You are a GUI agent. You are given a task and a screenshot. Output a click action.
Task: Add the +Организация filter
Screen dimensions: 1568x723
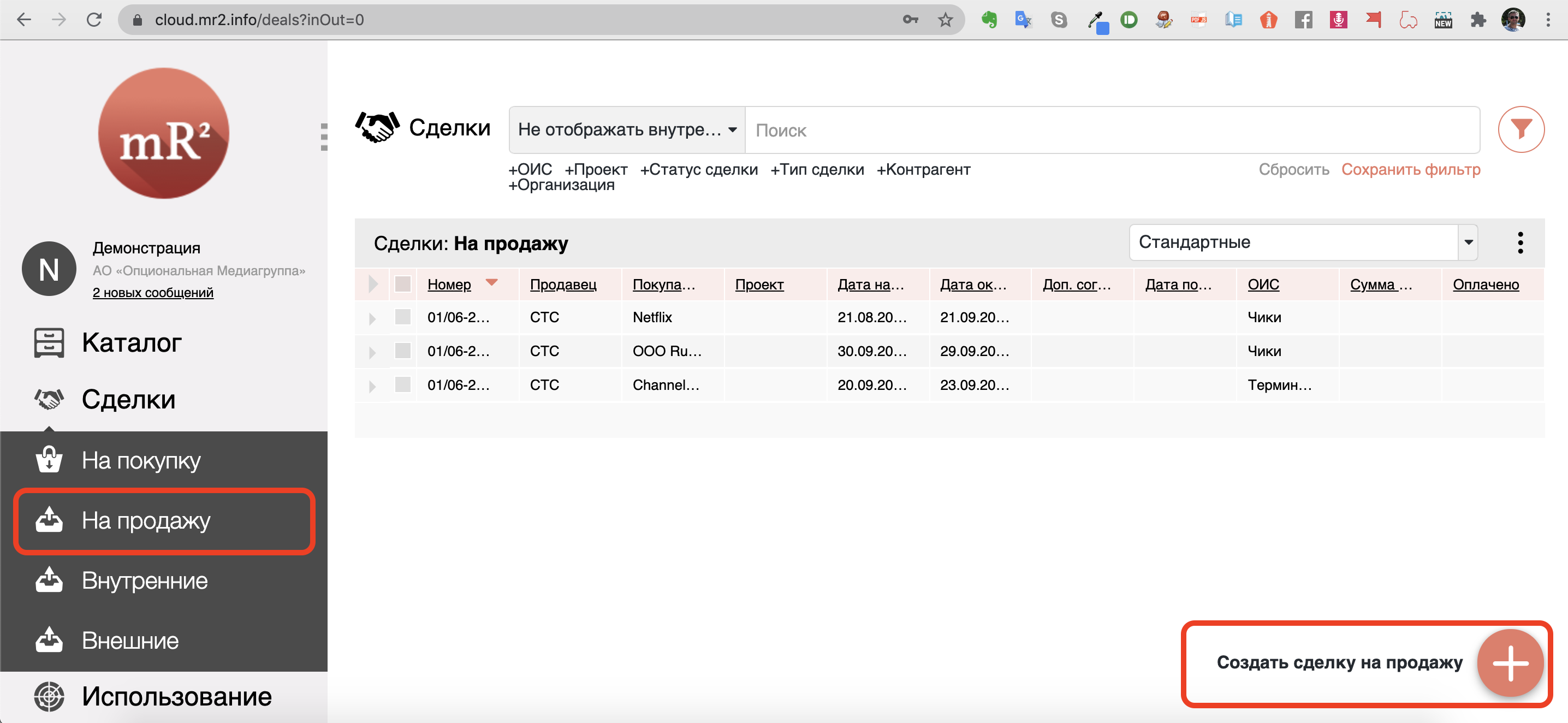561,185
